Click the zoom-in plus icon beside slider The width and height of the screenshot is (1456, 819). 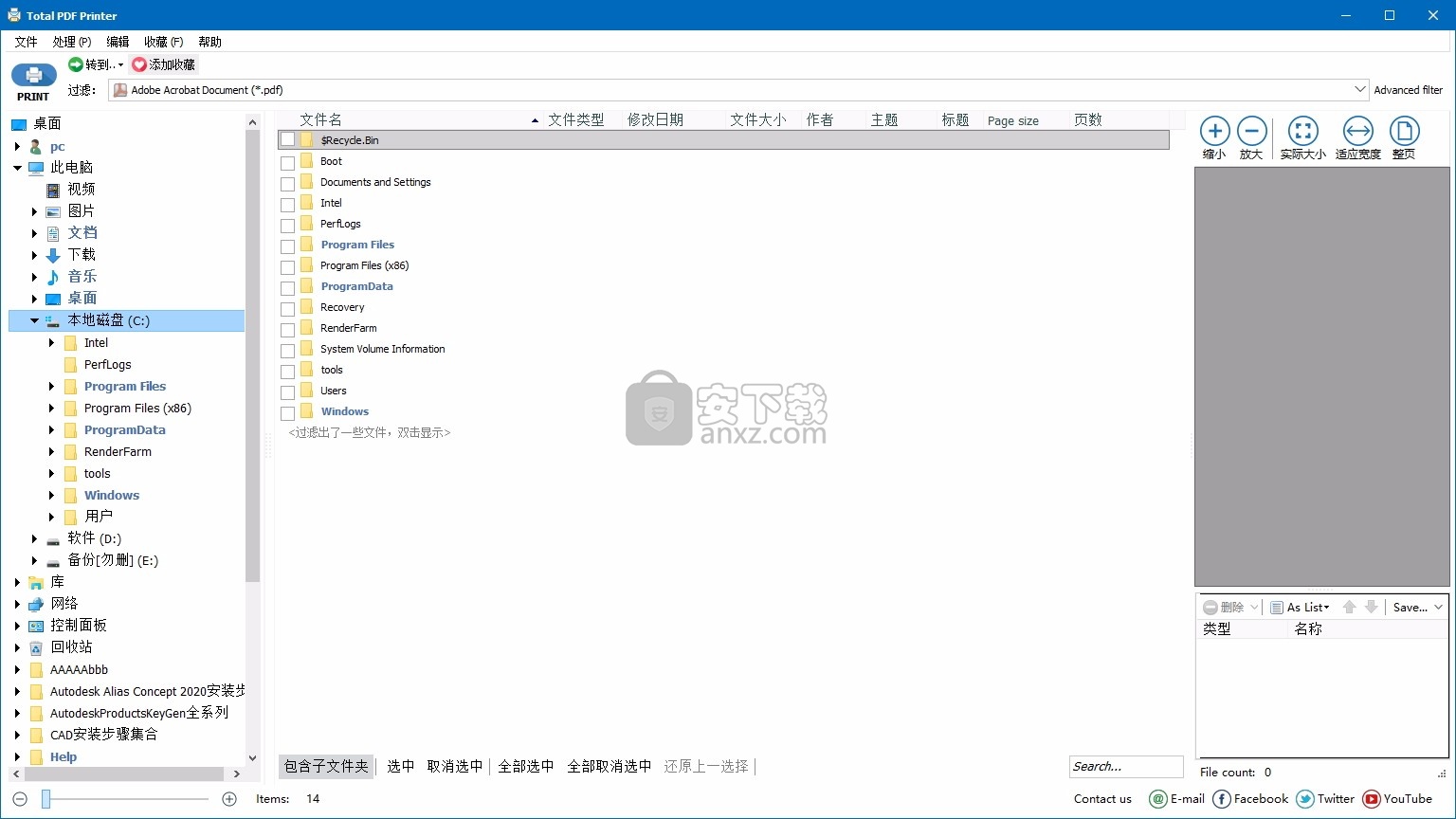click(229, 799)
